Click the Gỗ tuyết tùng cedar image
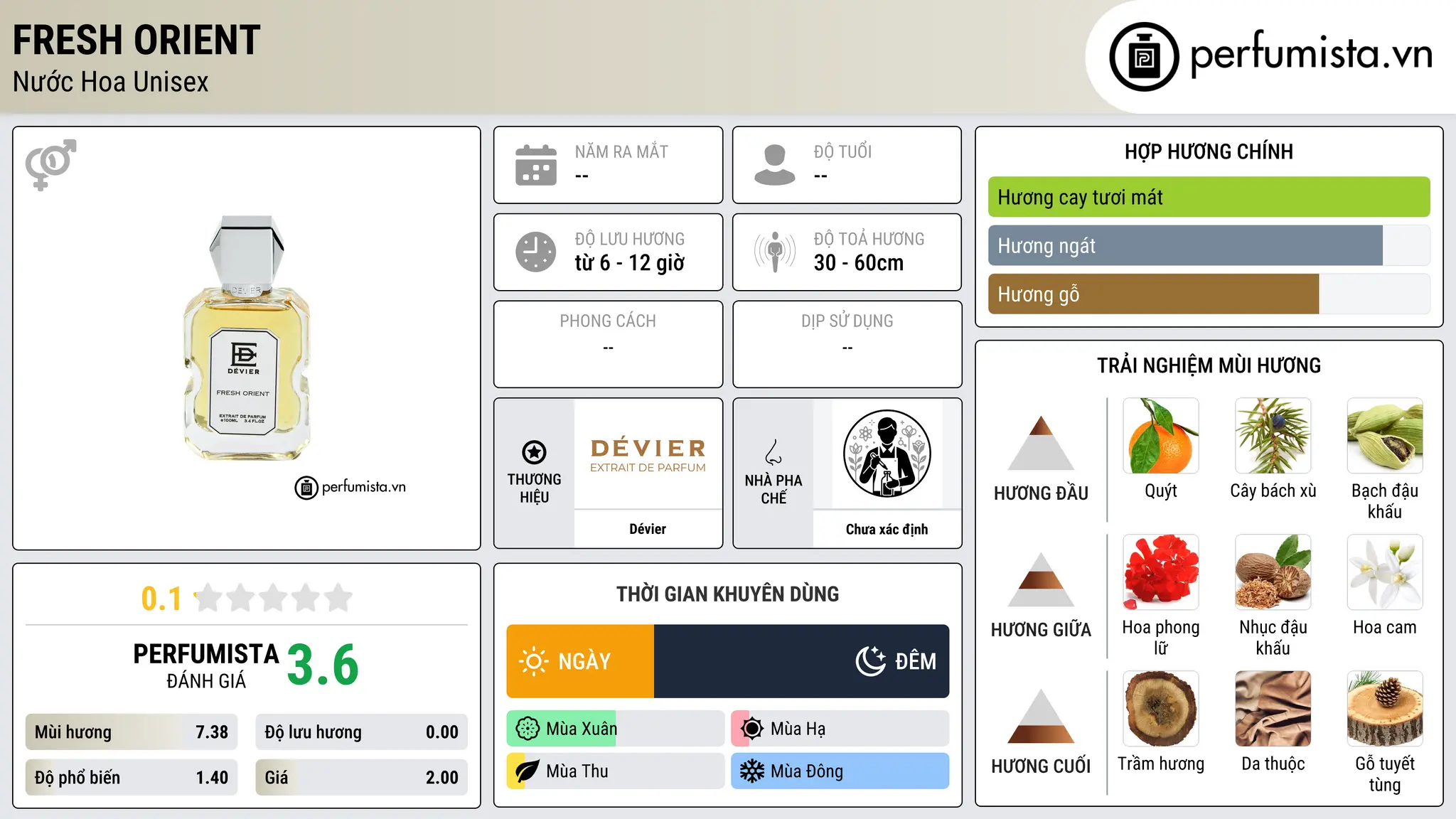The image size is (1456, 819). (1385, 709)
